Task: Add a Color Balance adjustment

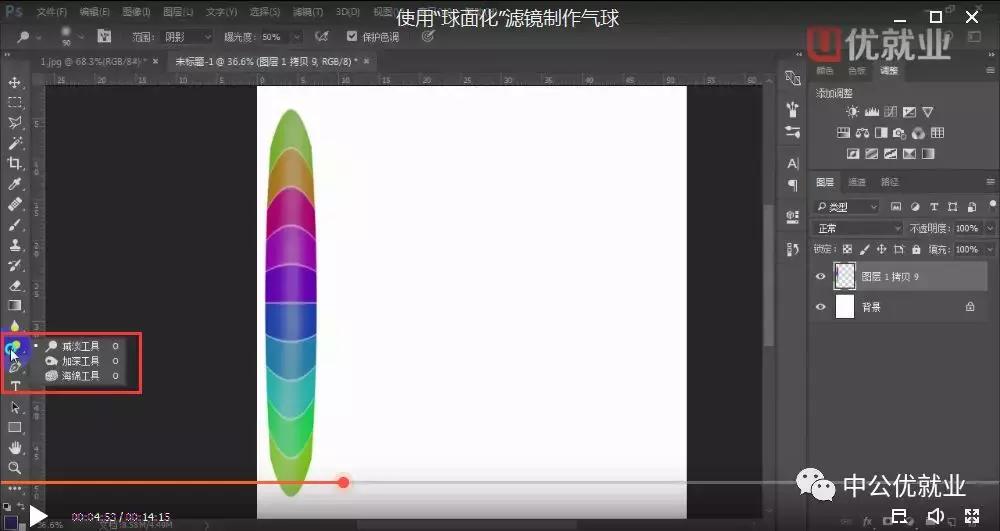Action: click(x=862, y=133)
